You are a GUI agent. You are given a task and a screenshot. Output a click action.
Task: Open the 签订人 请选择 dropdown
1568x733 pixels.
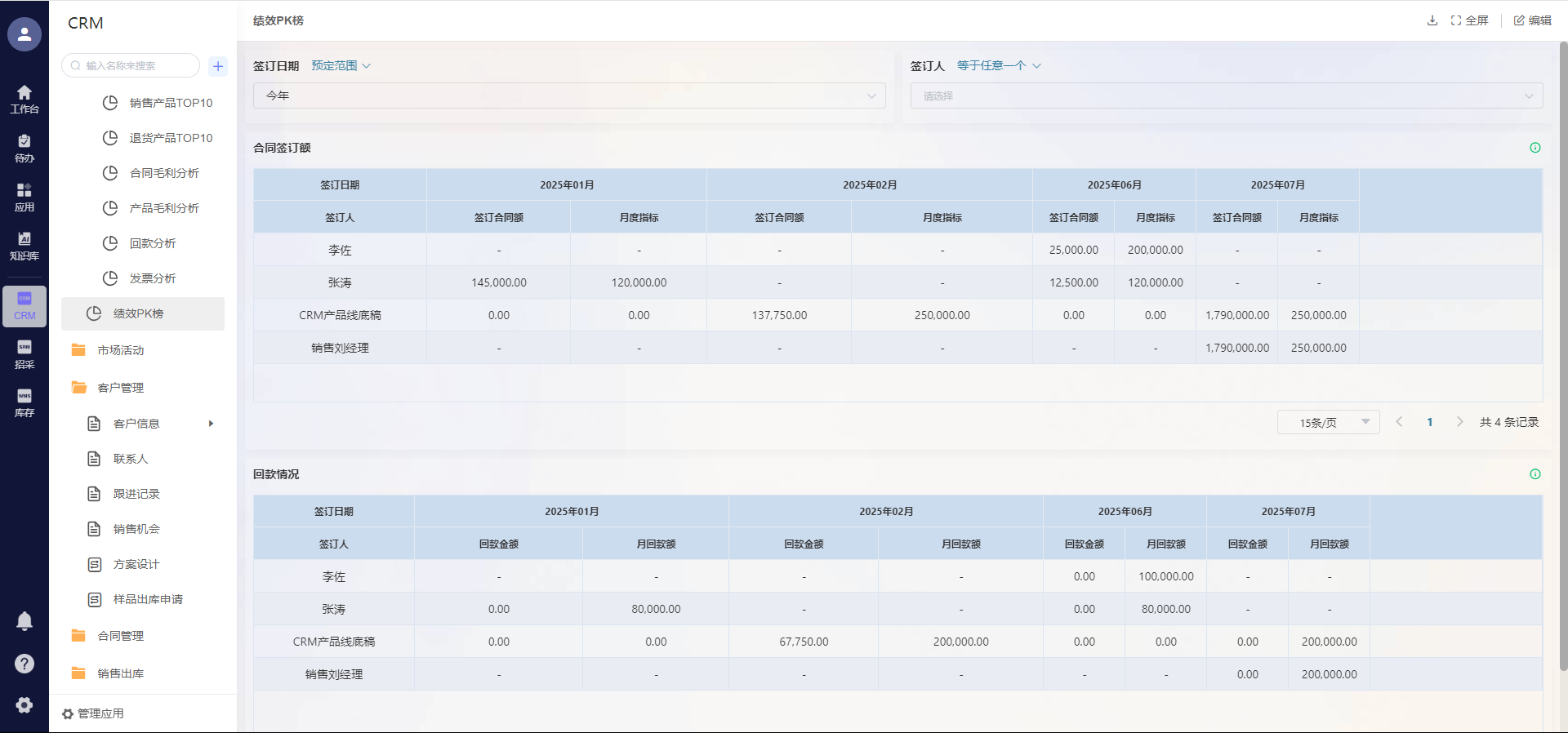pyautogui.click(x=1226, y=96)
